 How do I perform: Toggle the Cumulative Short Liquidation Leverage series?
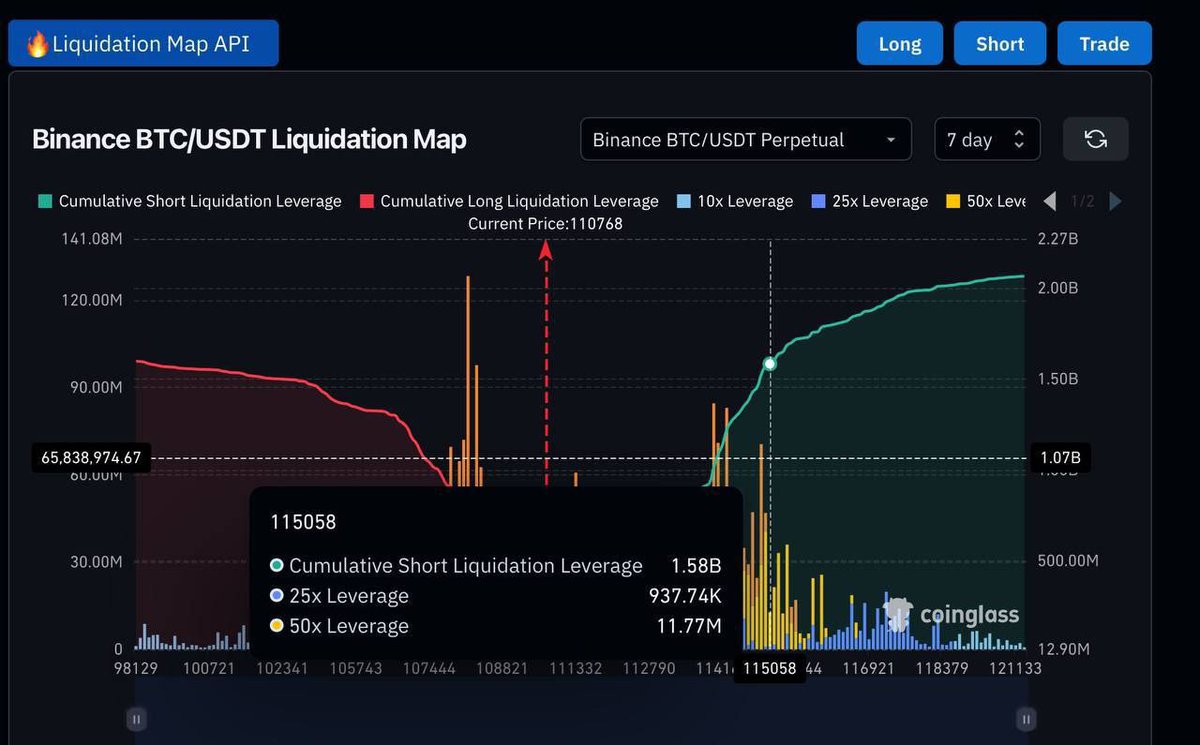[189, 201]
